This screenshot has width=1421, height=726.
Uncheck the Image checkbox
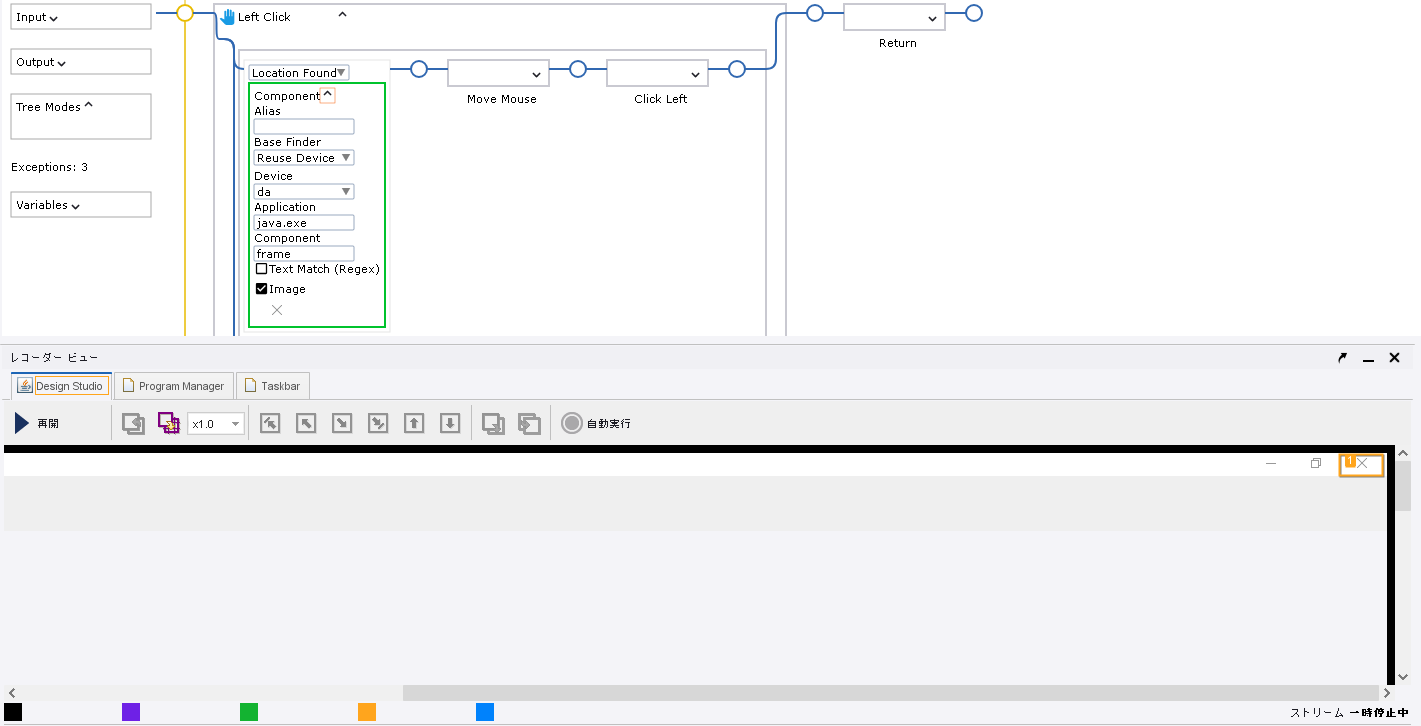[x=262, y=289]
